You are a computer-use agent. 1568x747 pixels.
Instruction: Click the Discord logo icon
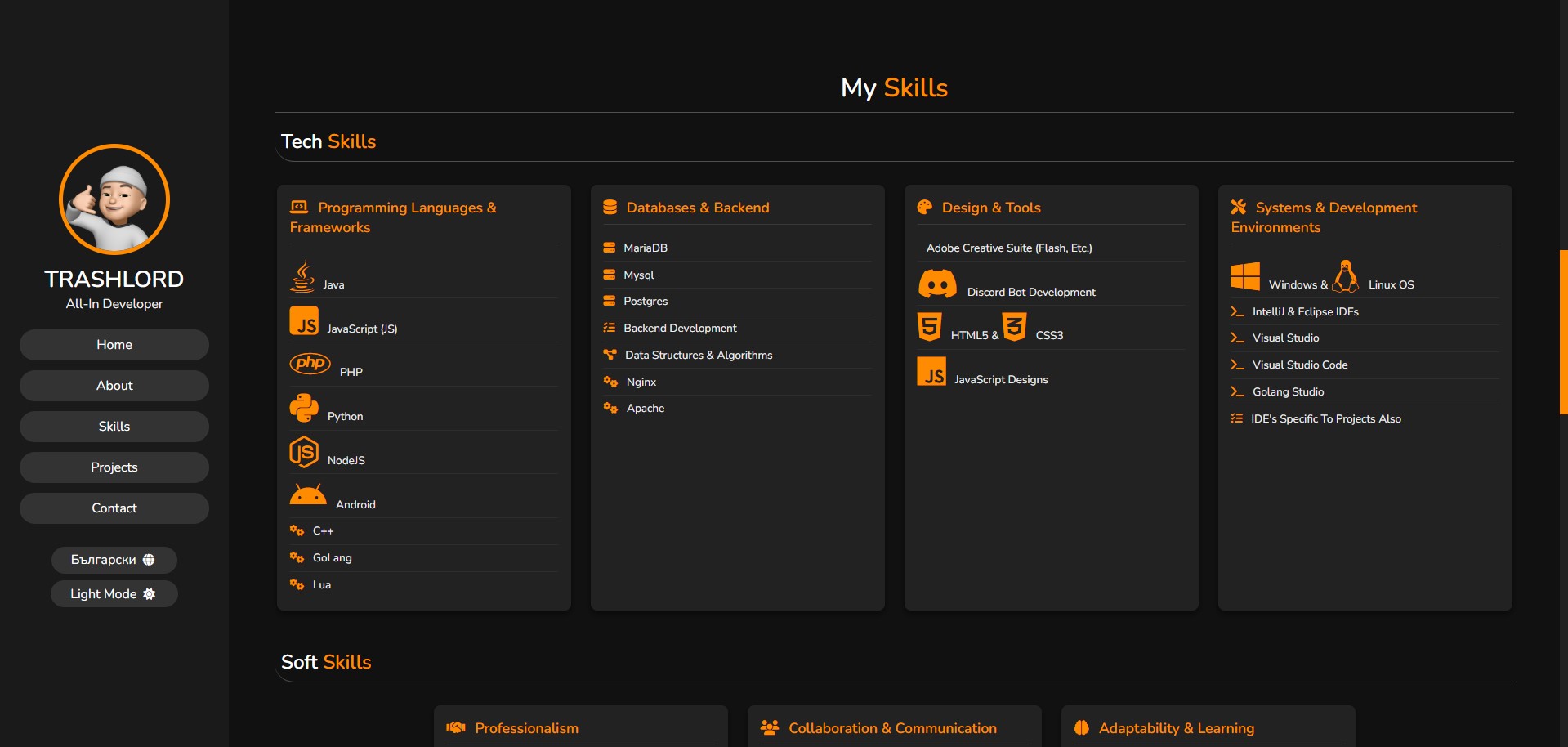click(x=937, y=284)
